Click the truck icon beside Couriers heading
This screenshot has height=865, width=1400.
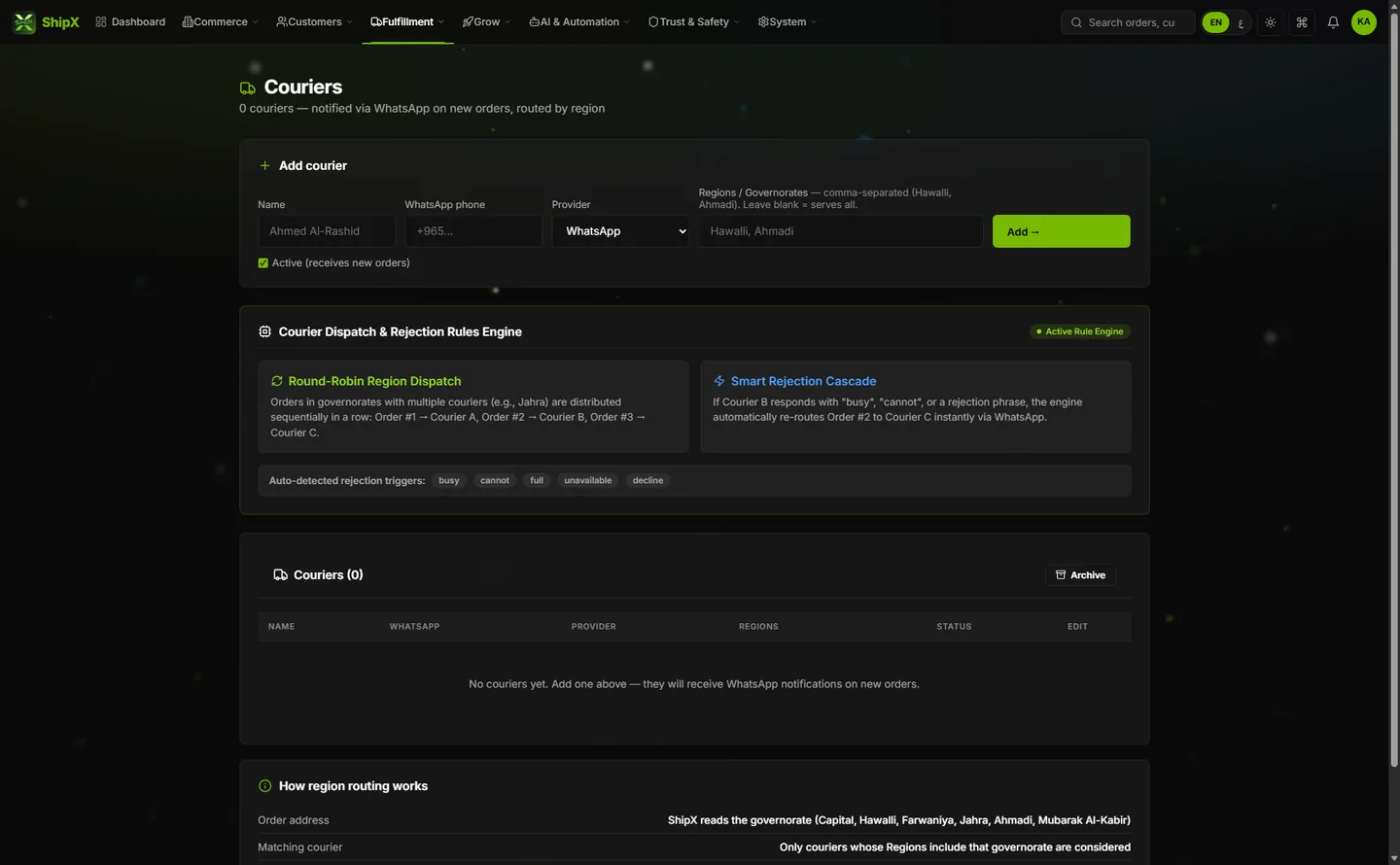click(248, 88)
